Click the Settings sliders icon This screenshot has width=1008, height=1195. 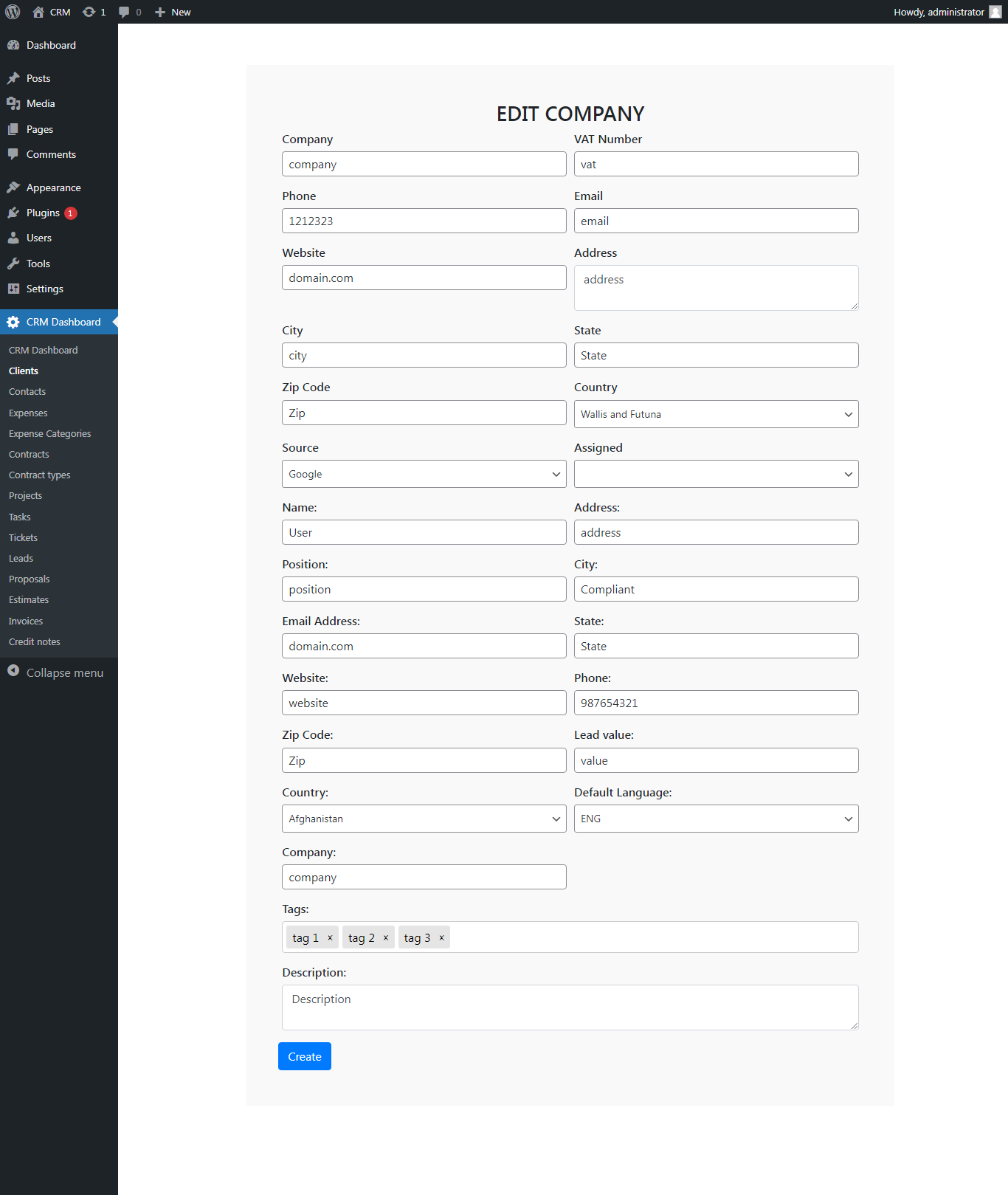[x=13, y=289]
